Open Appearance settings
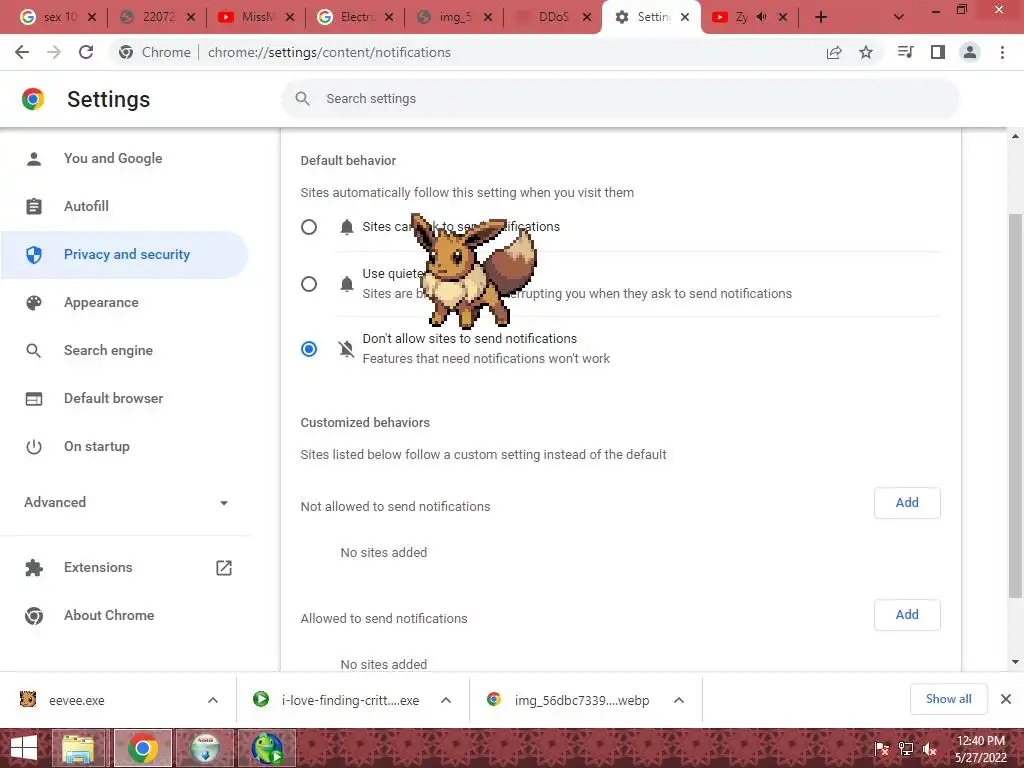This screenshot has width=1024, height=768. pyautogui.click(x=124, y=302)
